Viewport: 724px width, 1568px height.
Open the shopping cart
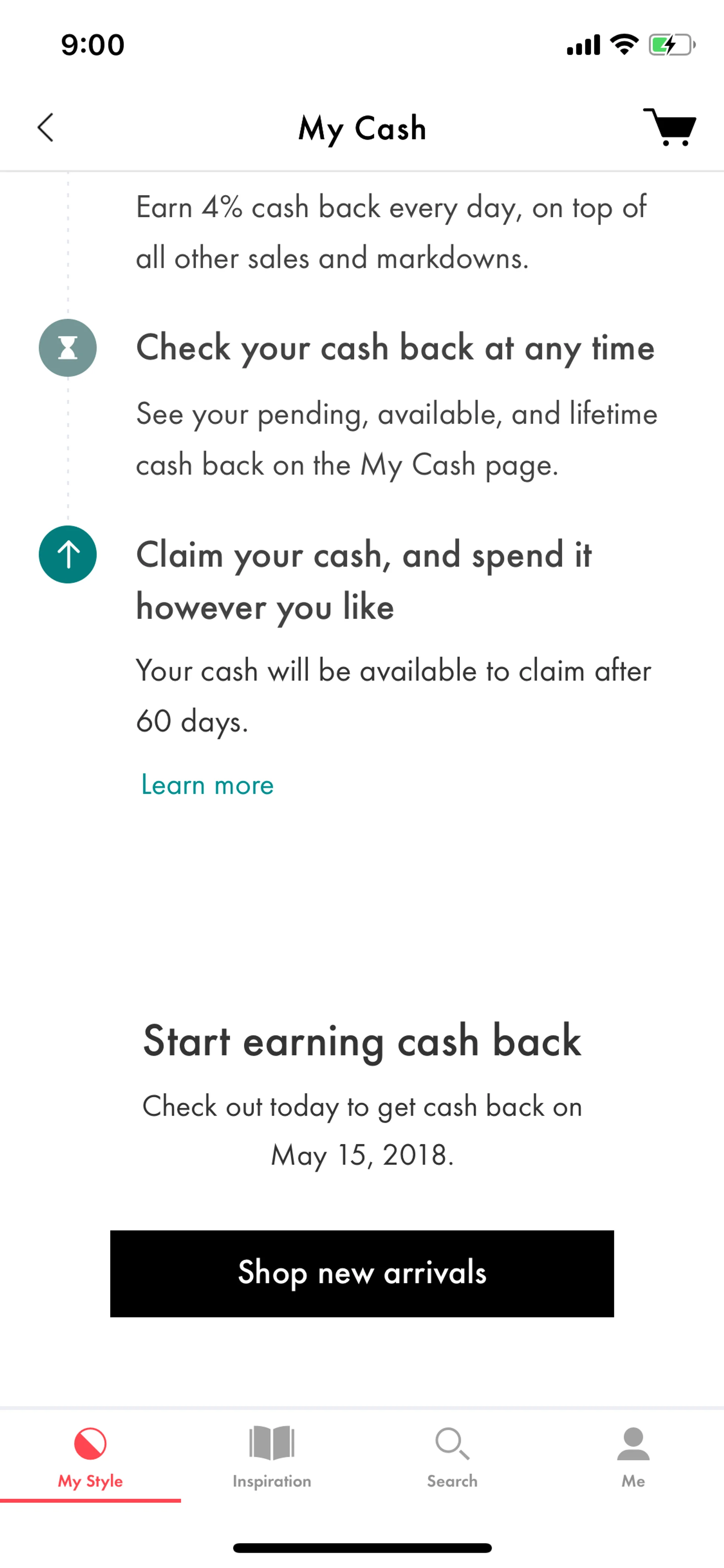click(669, 127)
